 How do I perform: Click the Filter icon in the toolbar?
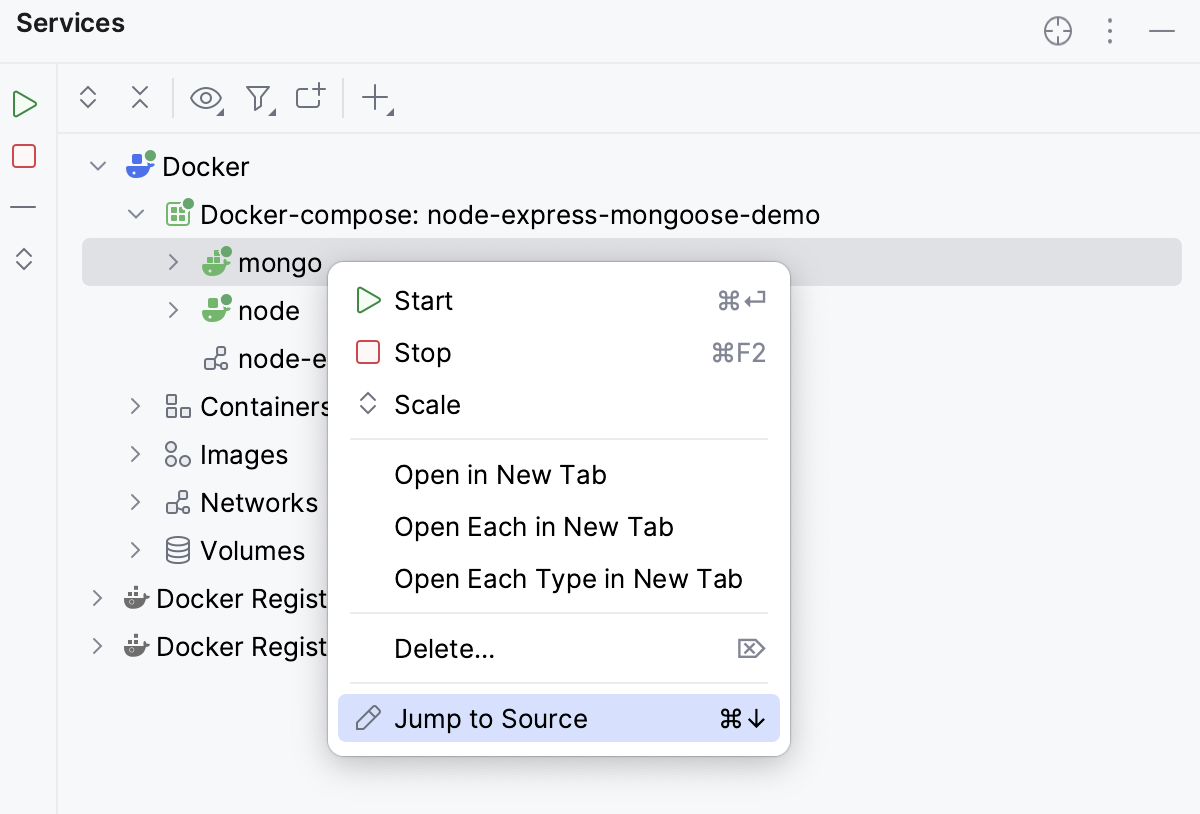click(257, 97)
